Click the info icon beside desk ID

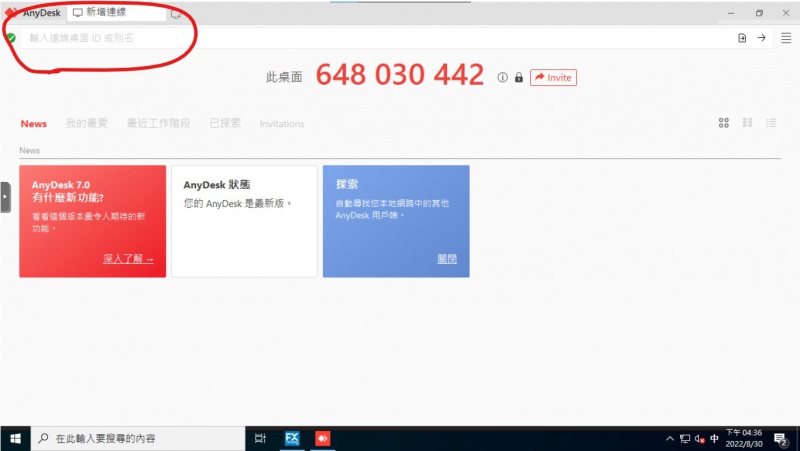coord(503,77)
